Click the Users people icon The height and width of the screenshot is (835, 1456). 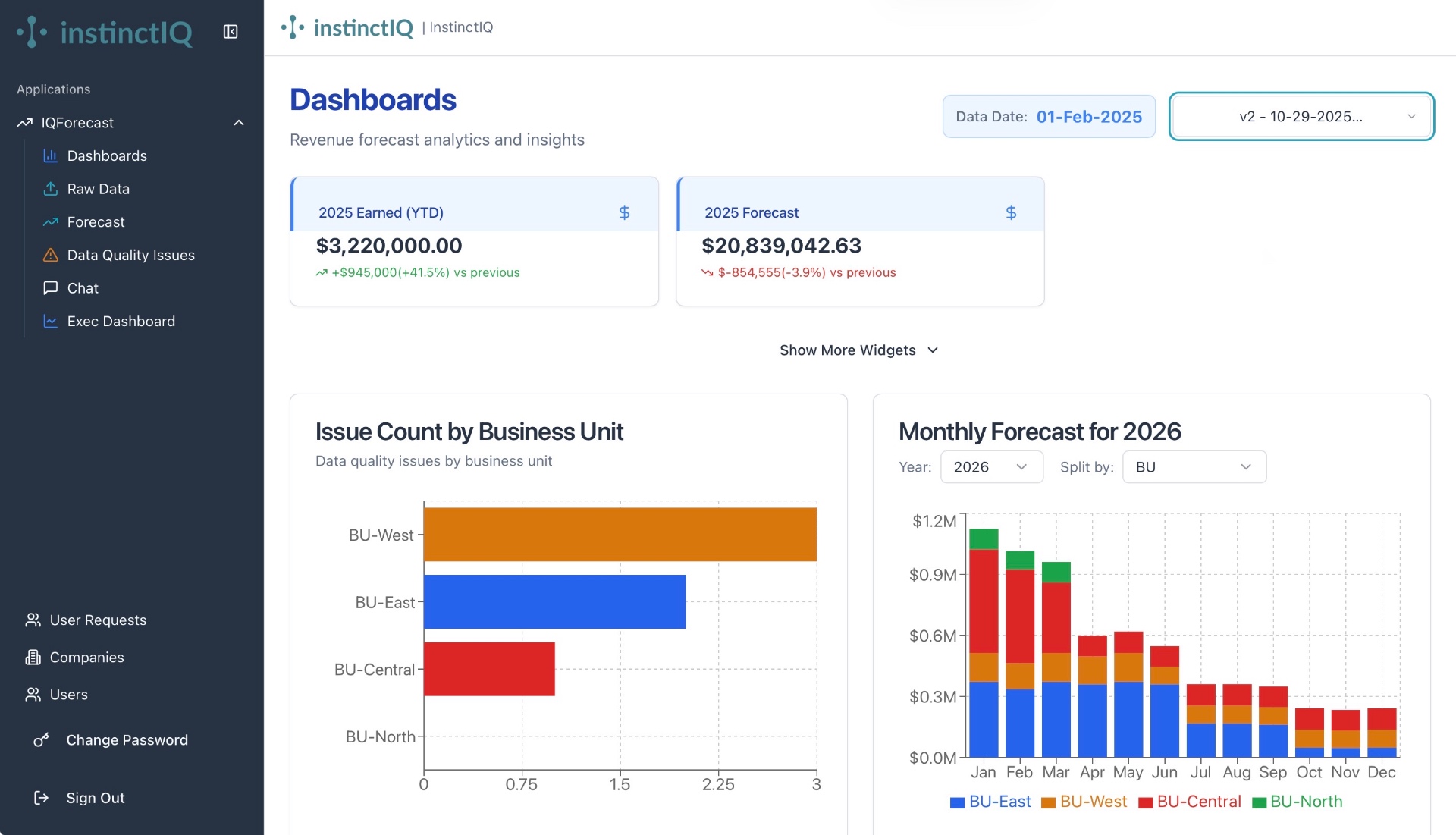[33, 695]
